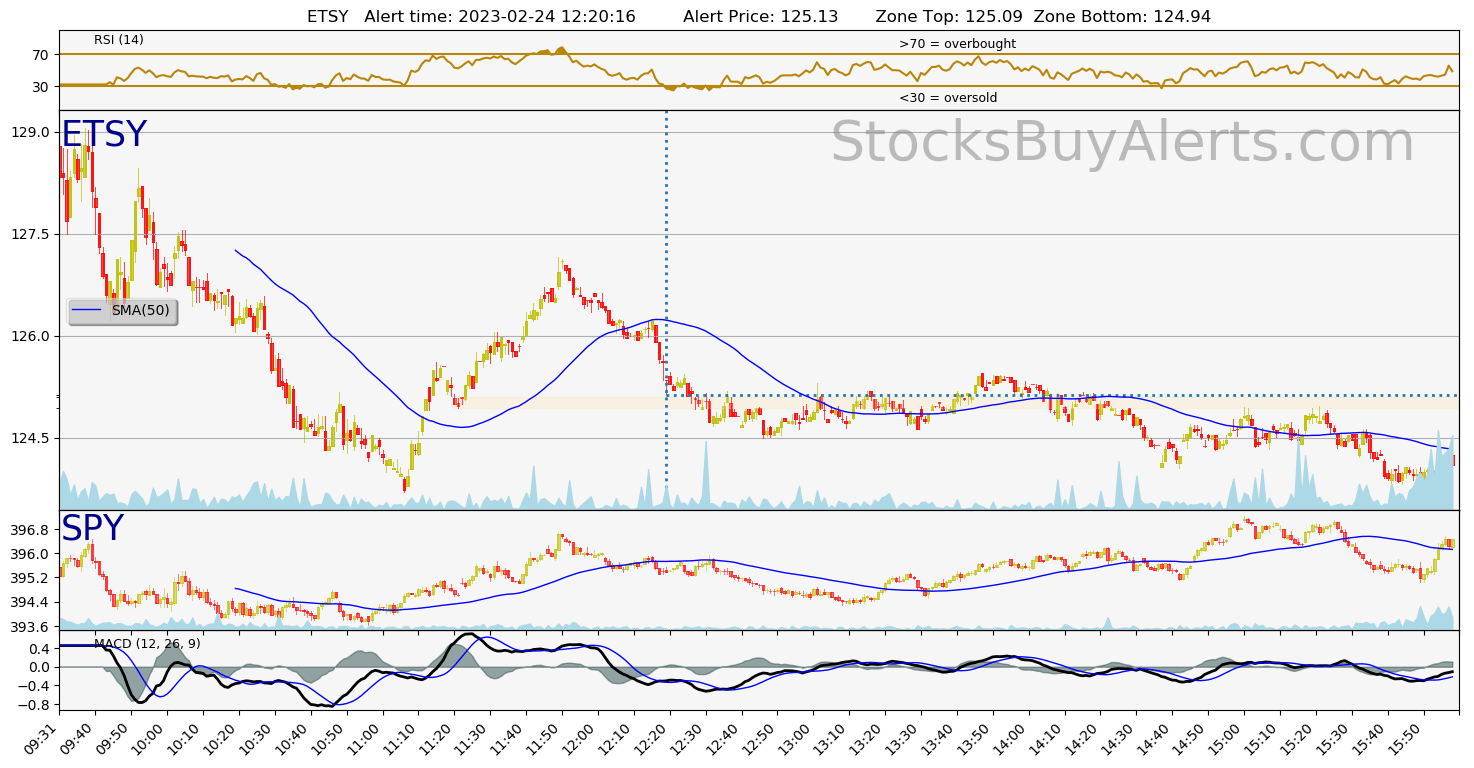Viewport: 1474px width, 768px height.
Task: Click the 'Alert Price: 125.13' title text
Action: pos(761,16)
